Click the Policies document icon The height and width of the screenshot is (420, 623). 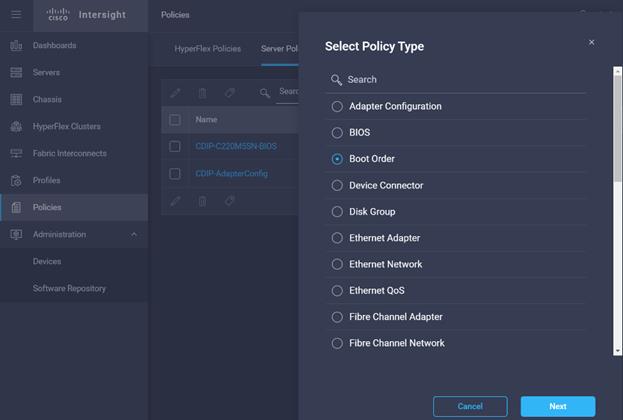tap(16, 207)
